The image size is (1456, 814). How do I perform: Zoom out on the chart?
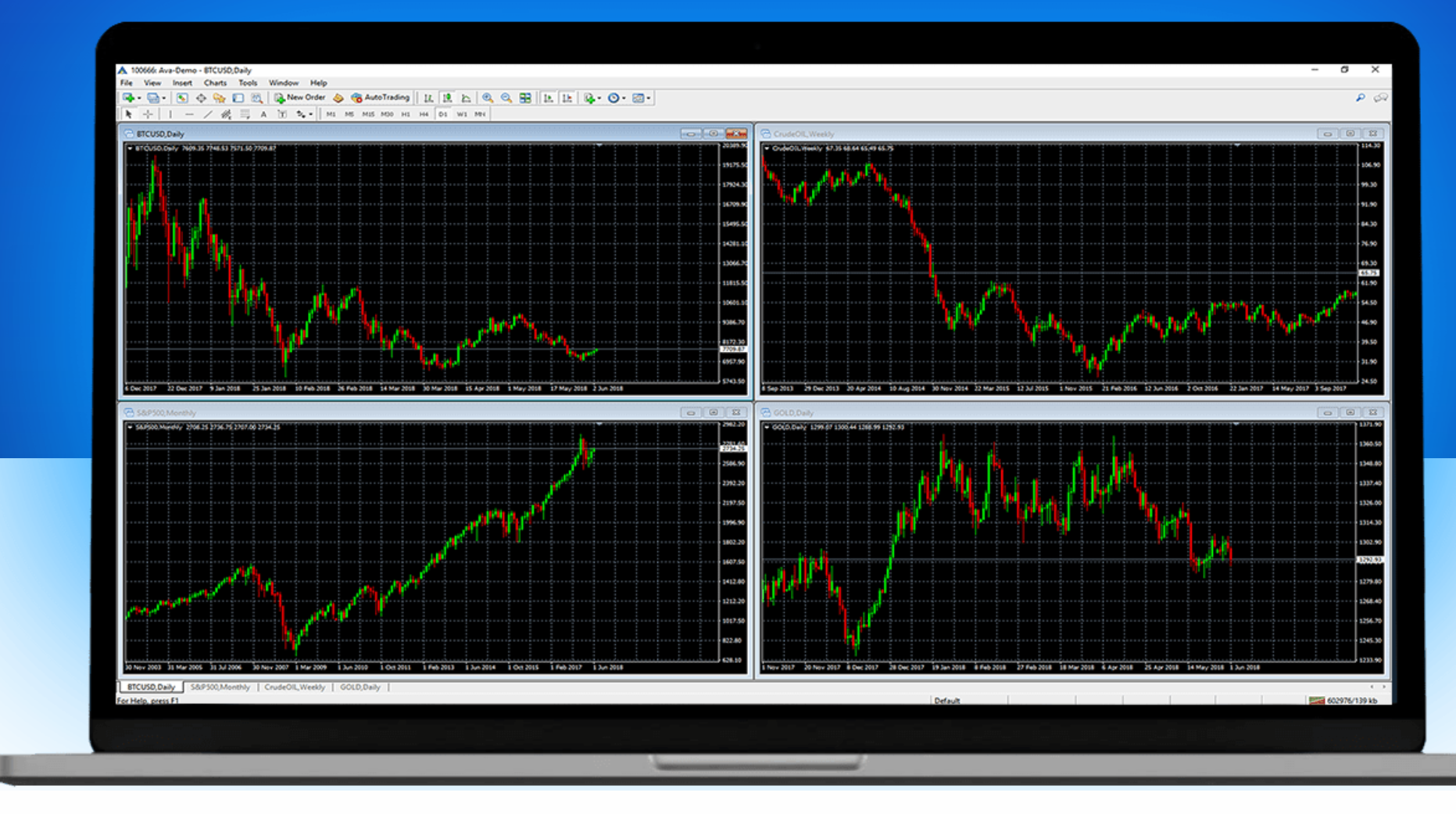point(506,98)
